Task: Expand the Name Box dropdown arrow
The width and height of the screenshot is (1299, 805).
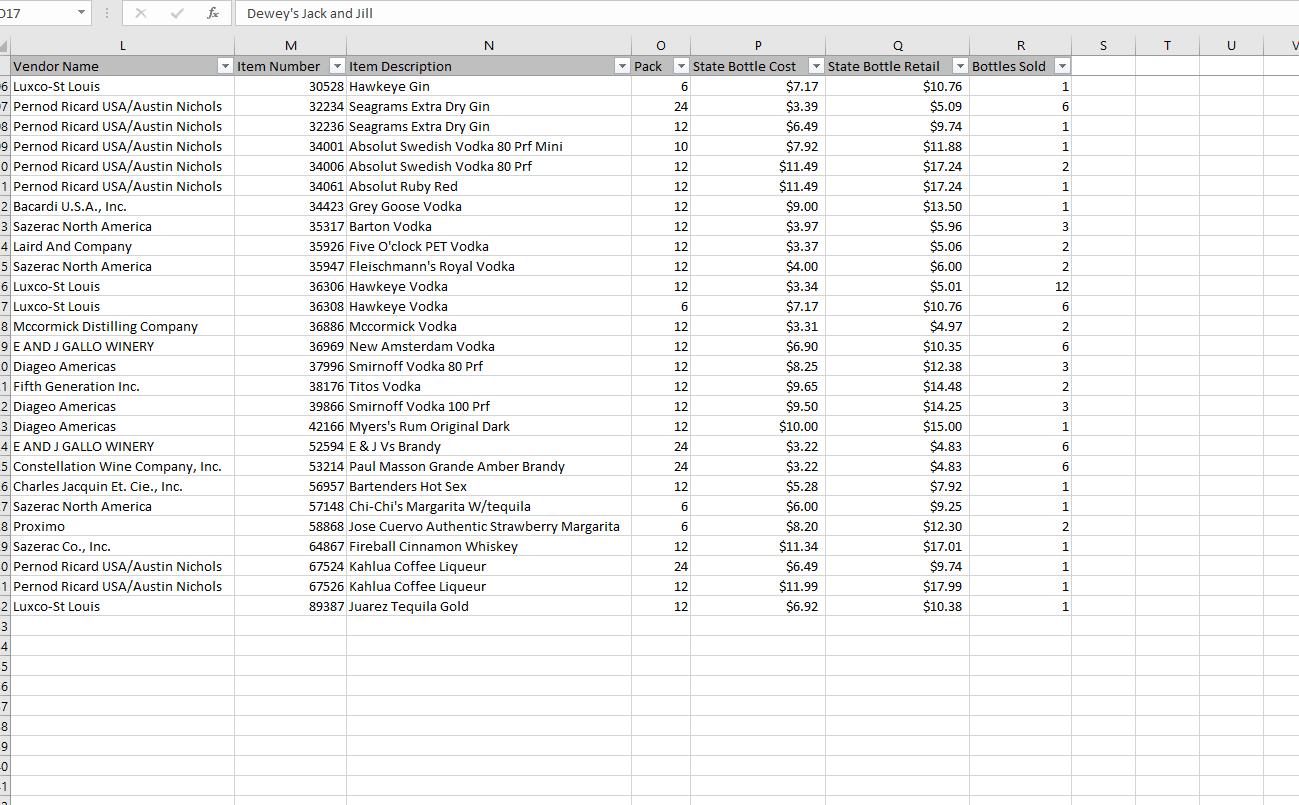Action: coord(81,13)
